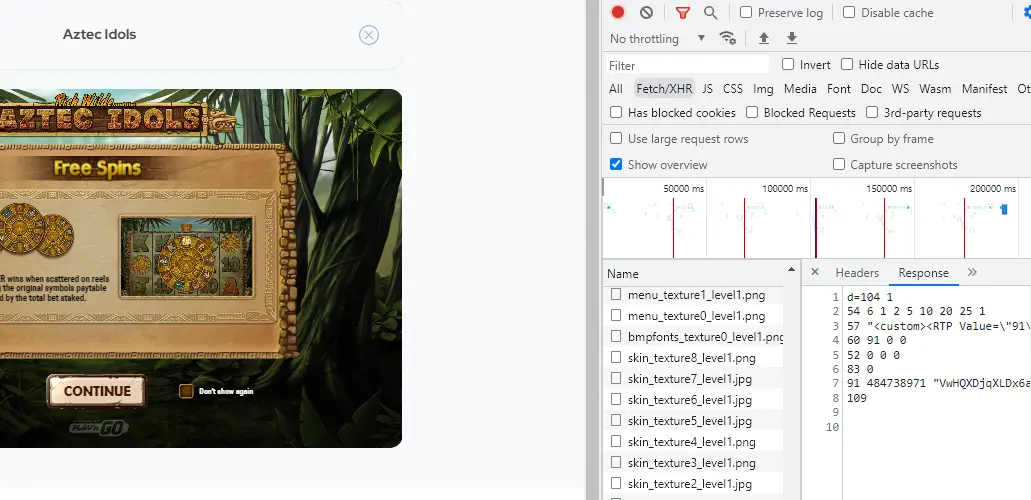Select the Manifest type filter
This screenshot has height=500, width=1031.
point(984,89)
